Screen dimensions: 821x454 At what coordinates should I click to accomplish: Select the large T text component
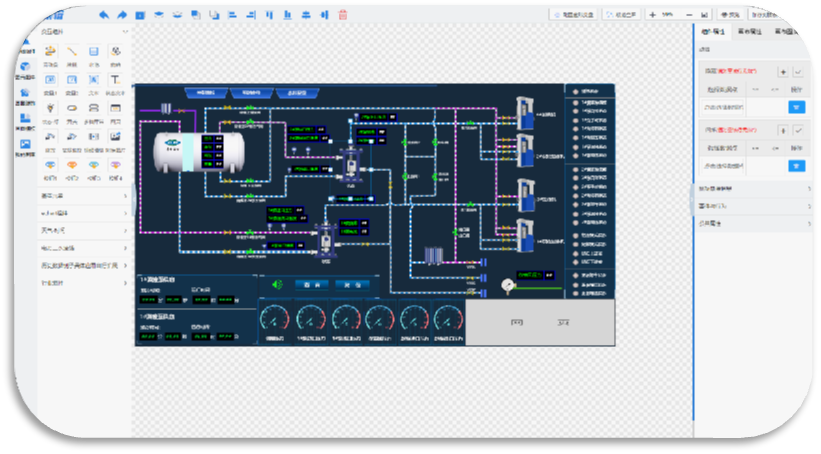pos(115,79)
